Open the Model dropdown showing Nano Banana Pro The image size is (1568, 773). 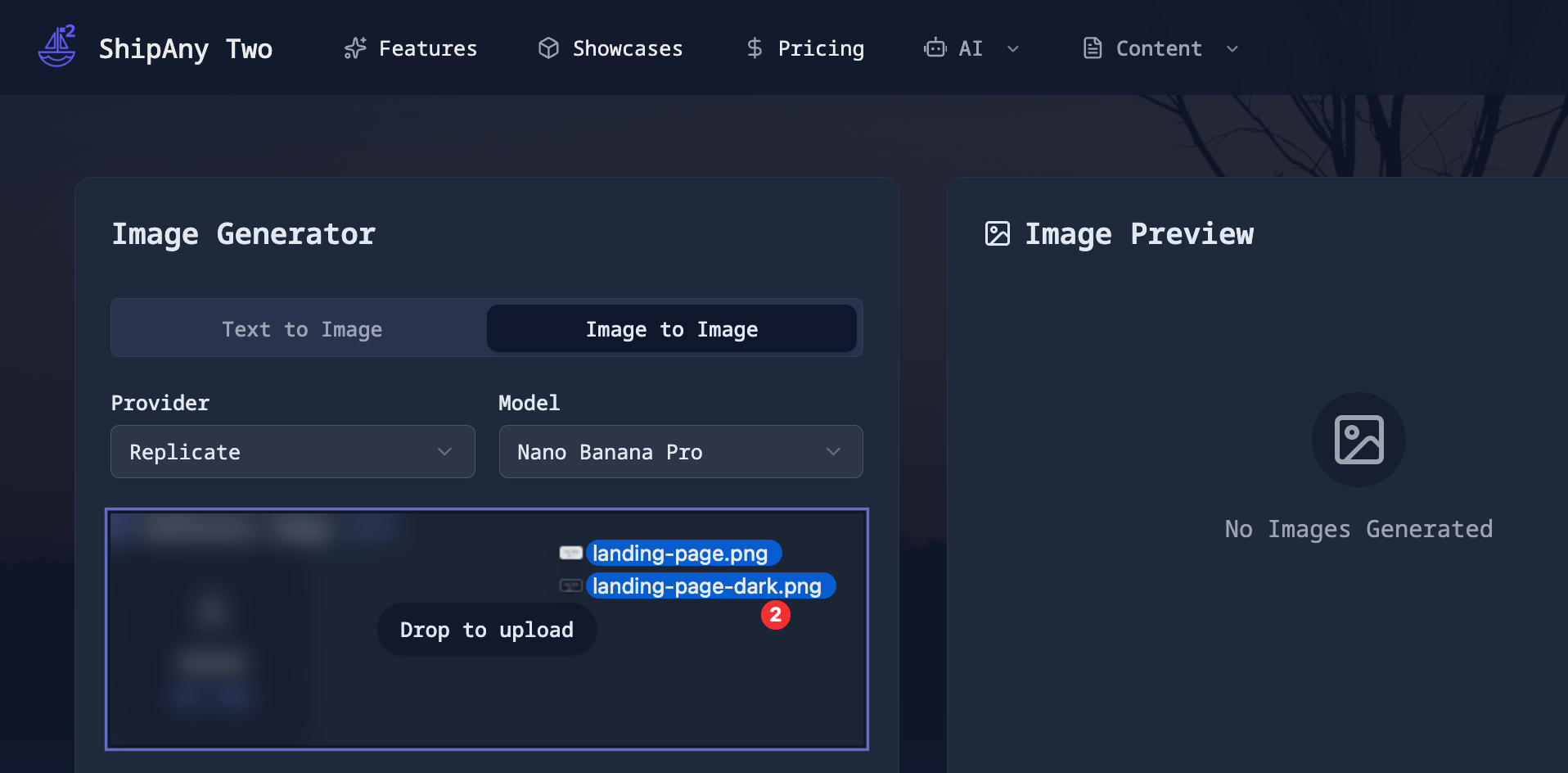pyautogui.click(x=680, y=452)
